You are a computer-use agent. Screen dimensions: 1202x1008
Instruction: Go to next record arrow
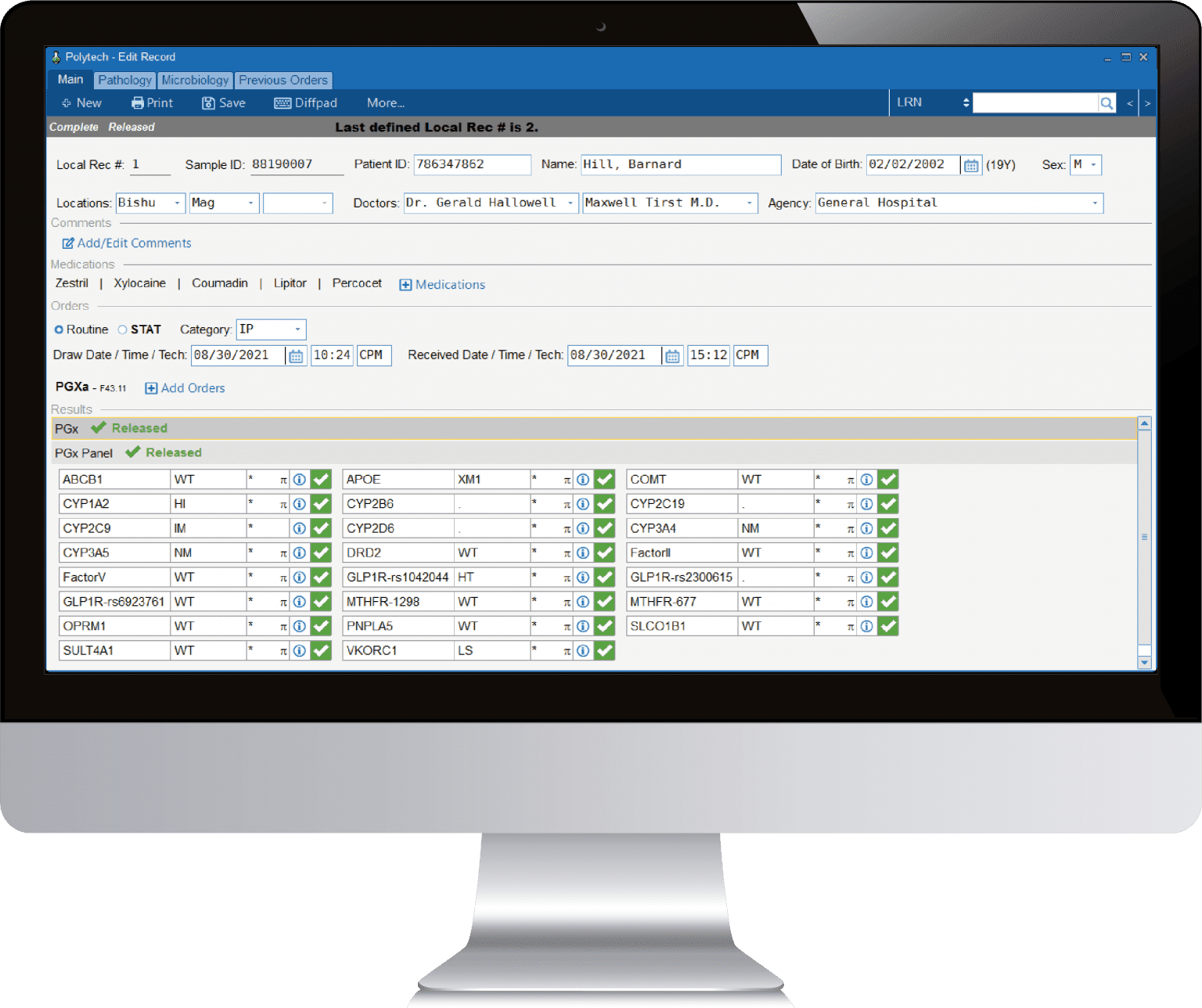[1147, 103]
